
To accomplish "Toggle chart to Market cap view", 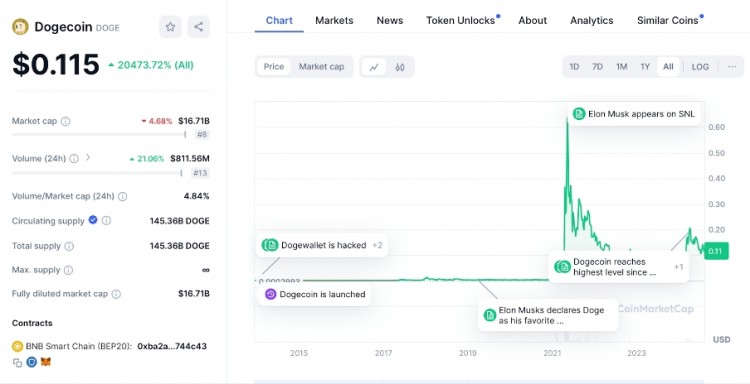I will click(321, 66).
